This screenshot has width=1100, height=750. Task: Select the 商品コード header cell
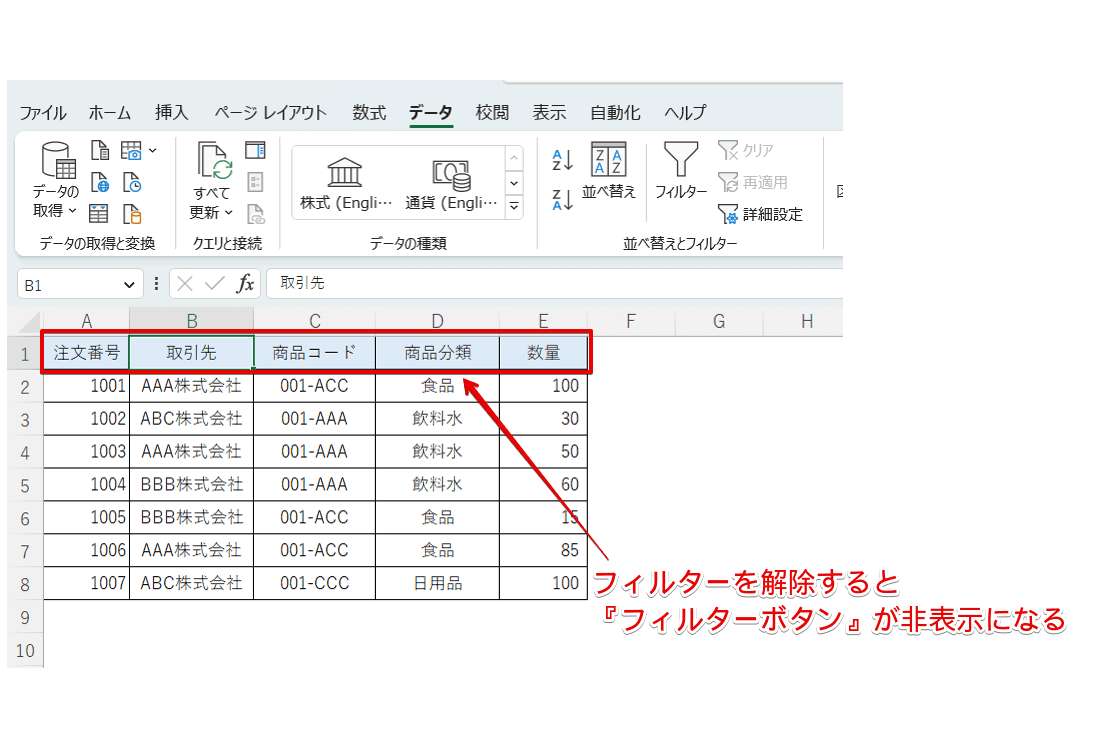click(x=314, y=353)
